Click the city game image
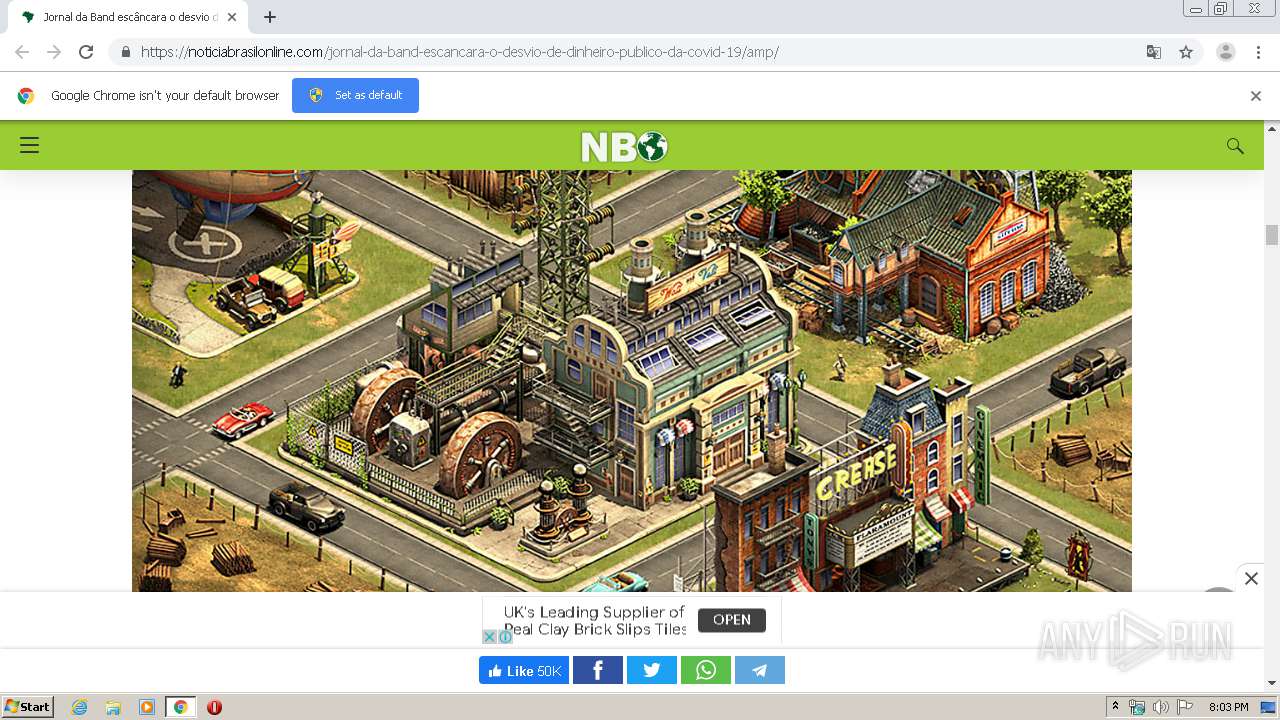This screenshot has width=1280, height=720. pyautogui.click(x=632, y=381)
